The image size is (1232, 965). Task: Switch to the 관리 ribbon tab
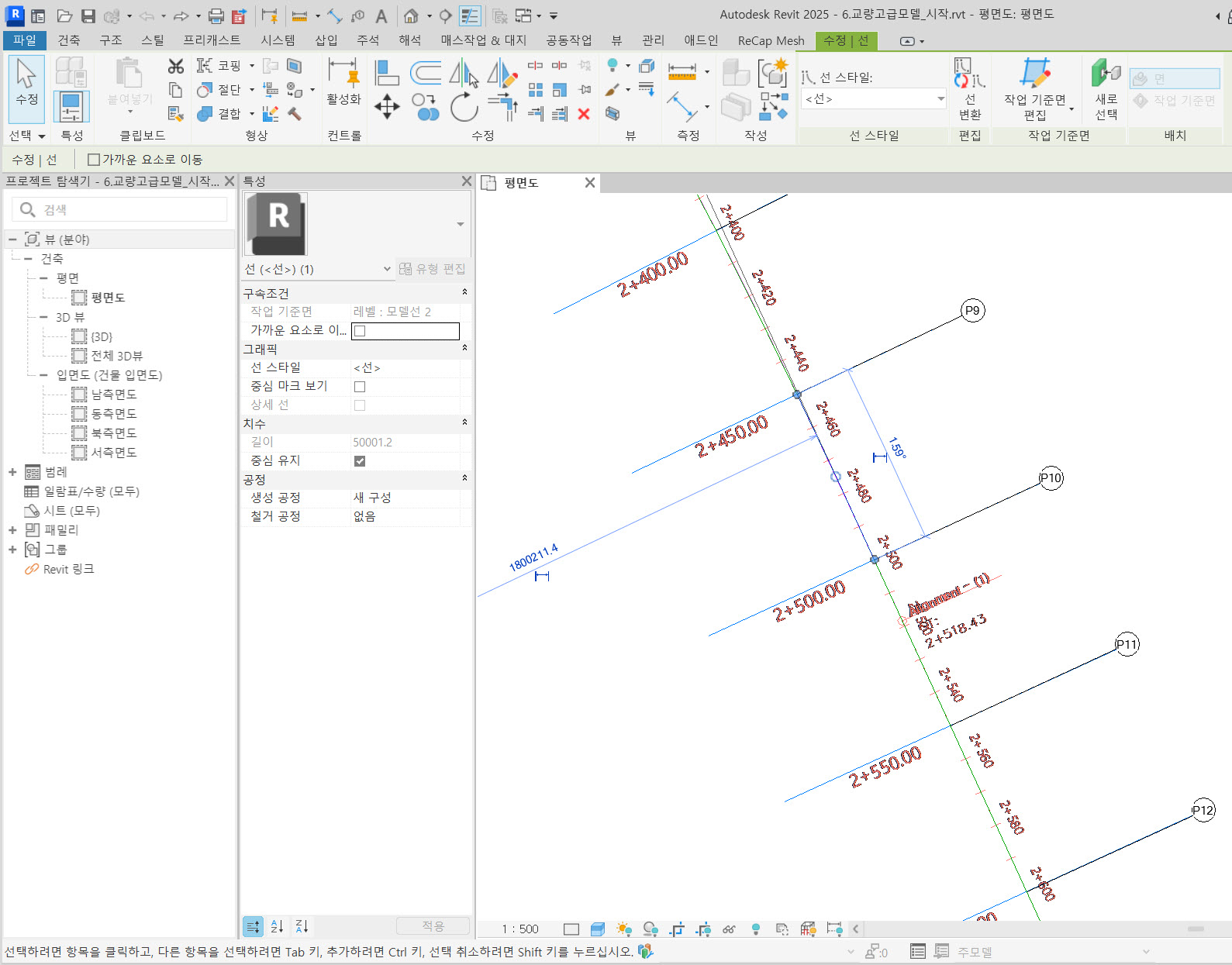[653, 40]
